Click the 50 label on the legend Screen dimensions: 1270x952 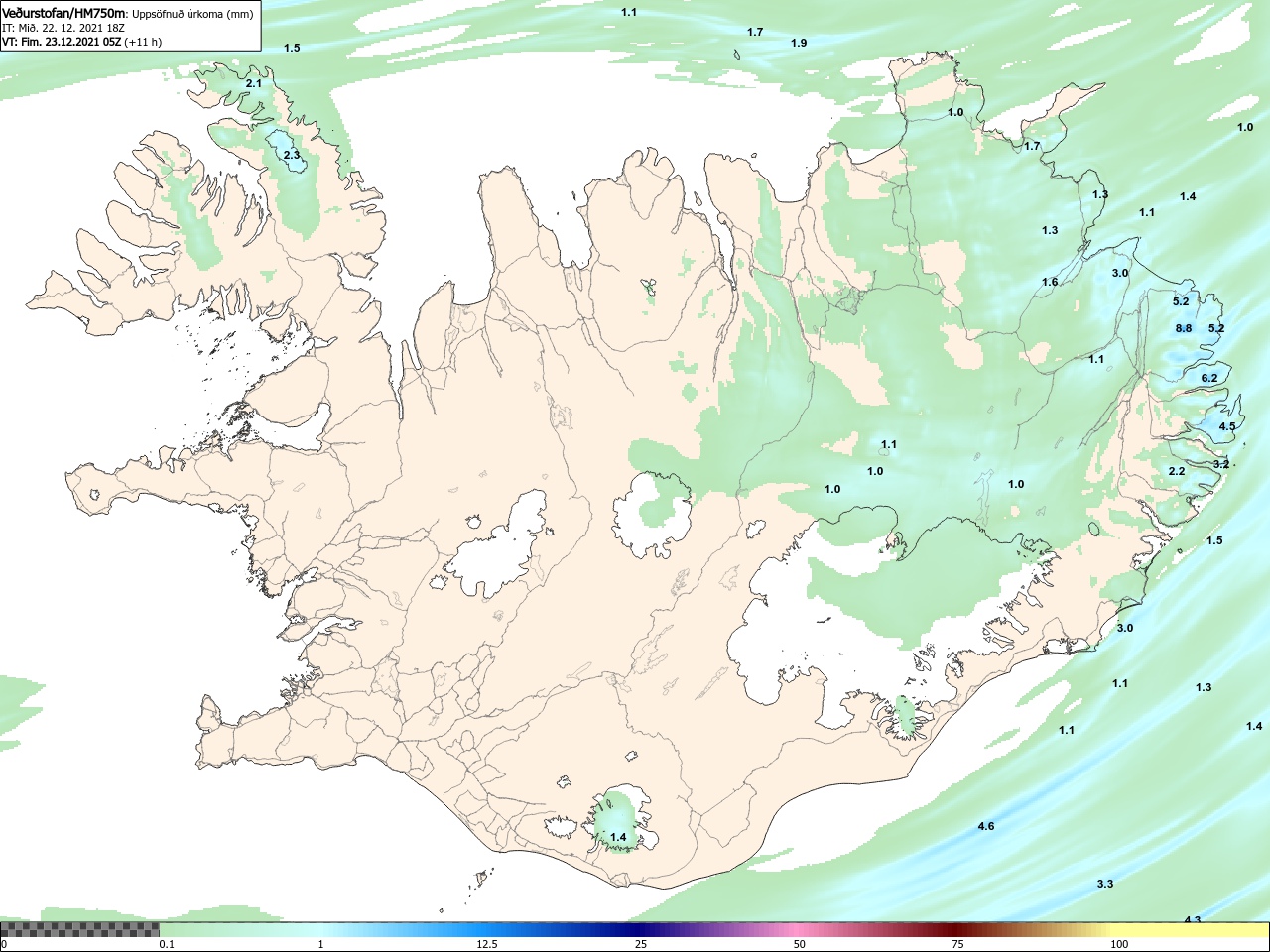[x=799, y=944]
